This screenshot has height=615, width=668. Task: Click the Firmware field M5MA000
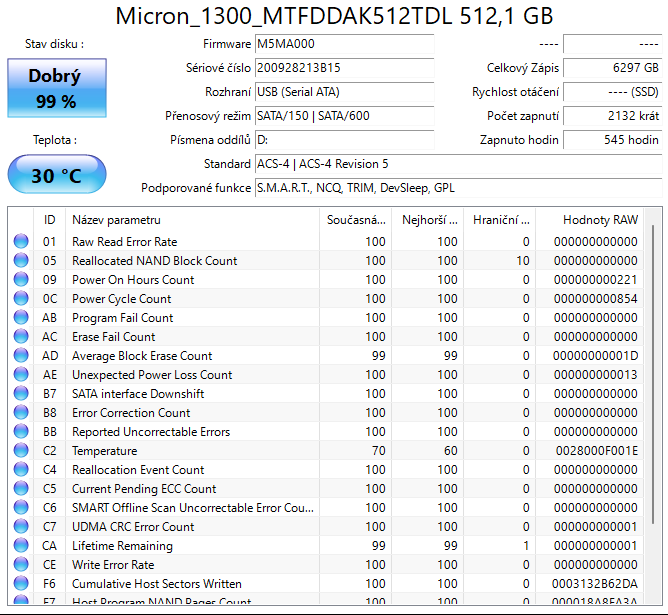coord(344,44)
